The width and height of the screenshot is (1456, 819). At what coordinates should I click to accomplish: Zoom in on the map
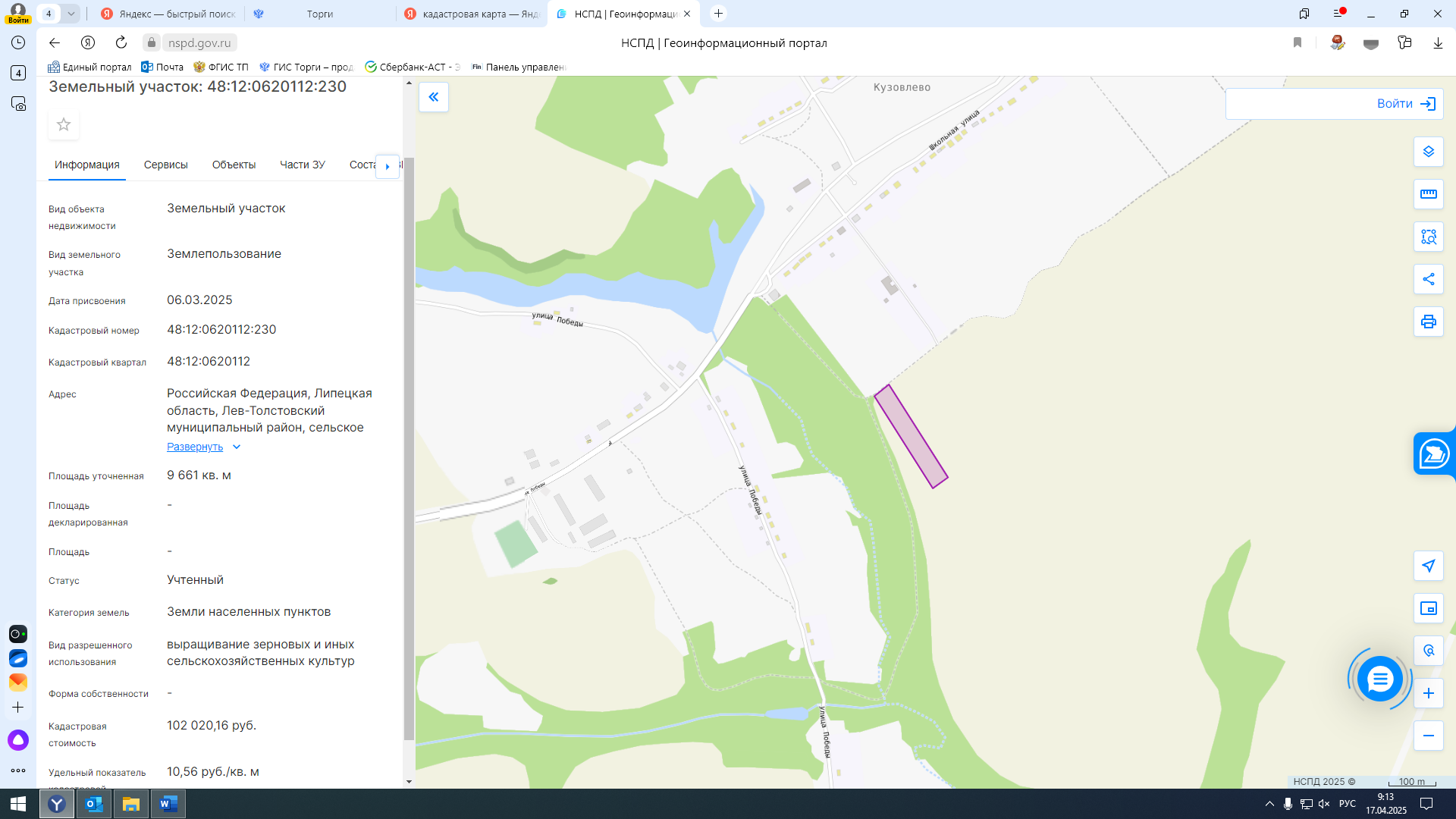[x=1429, y=693]
